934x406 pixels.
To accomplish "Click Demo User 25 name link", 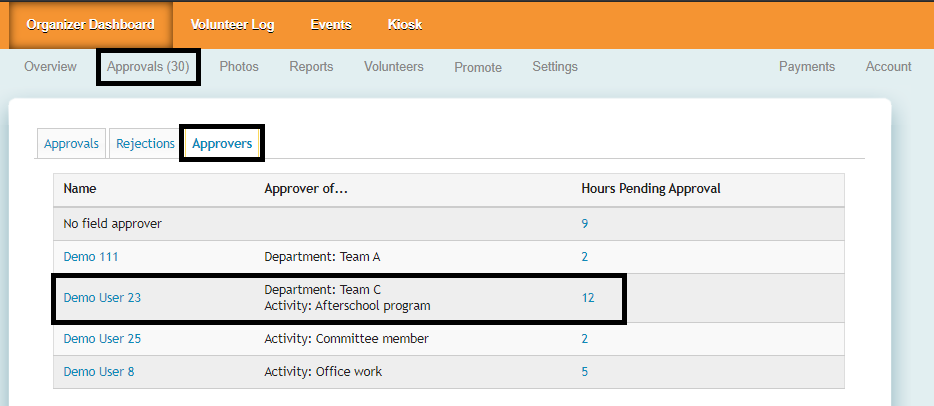I will click(102, 339).
